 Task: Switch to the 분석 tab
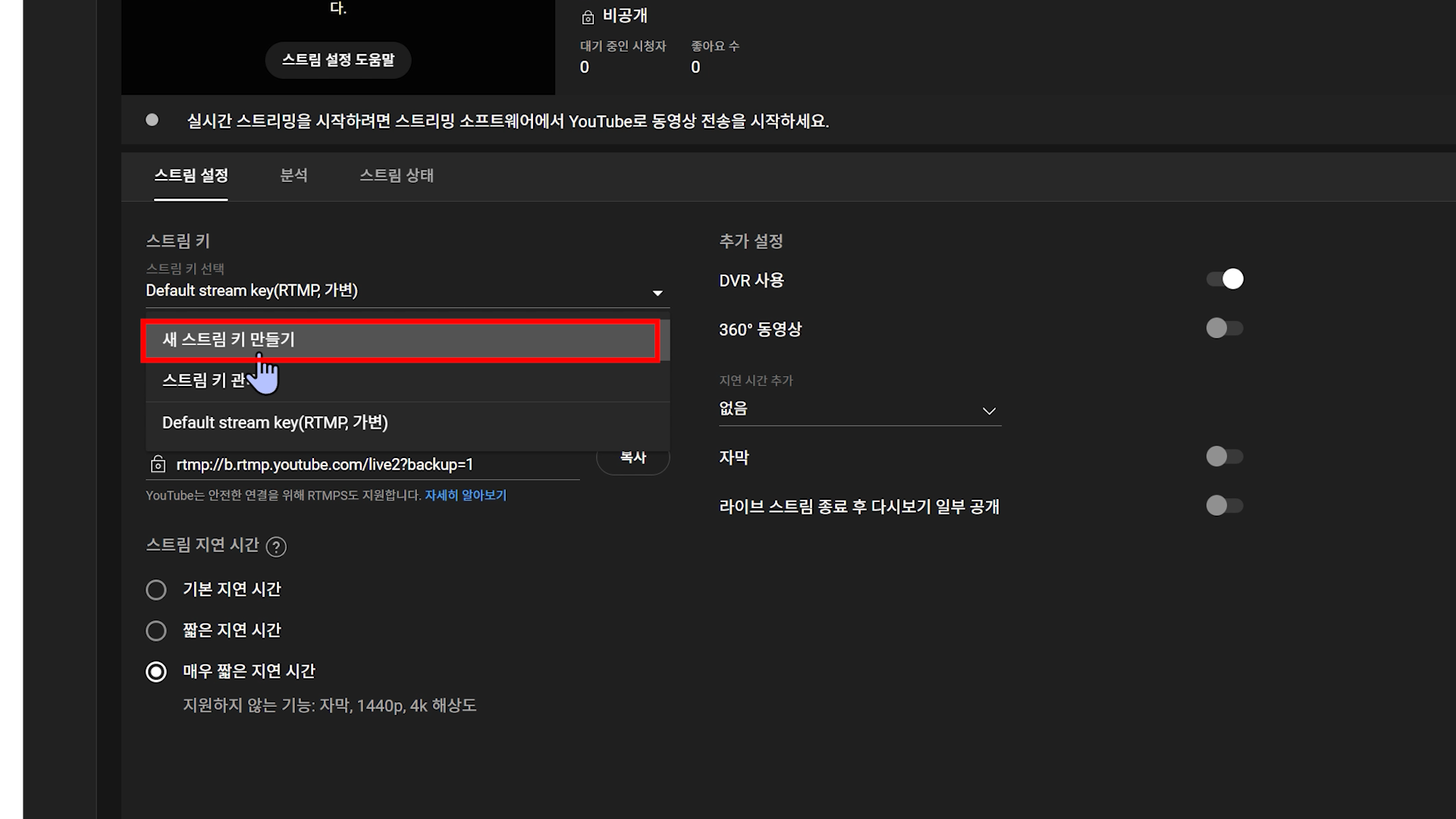click(293, 176)
